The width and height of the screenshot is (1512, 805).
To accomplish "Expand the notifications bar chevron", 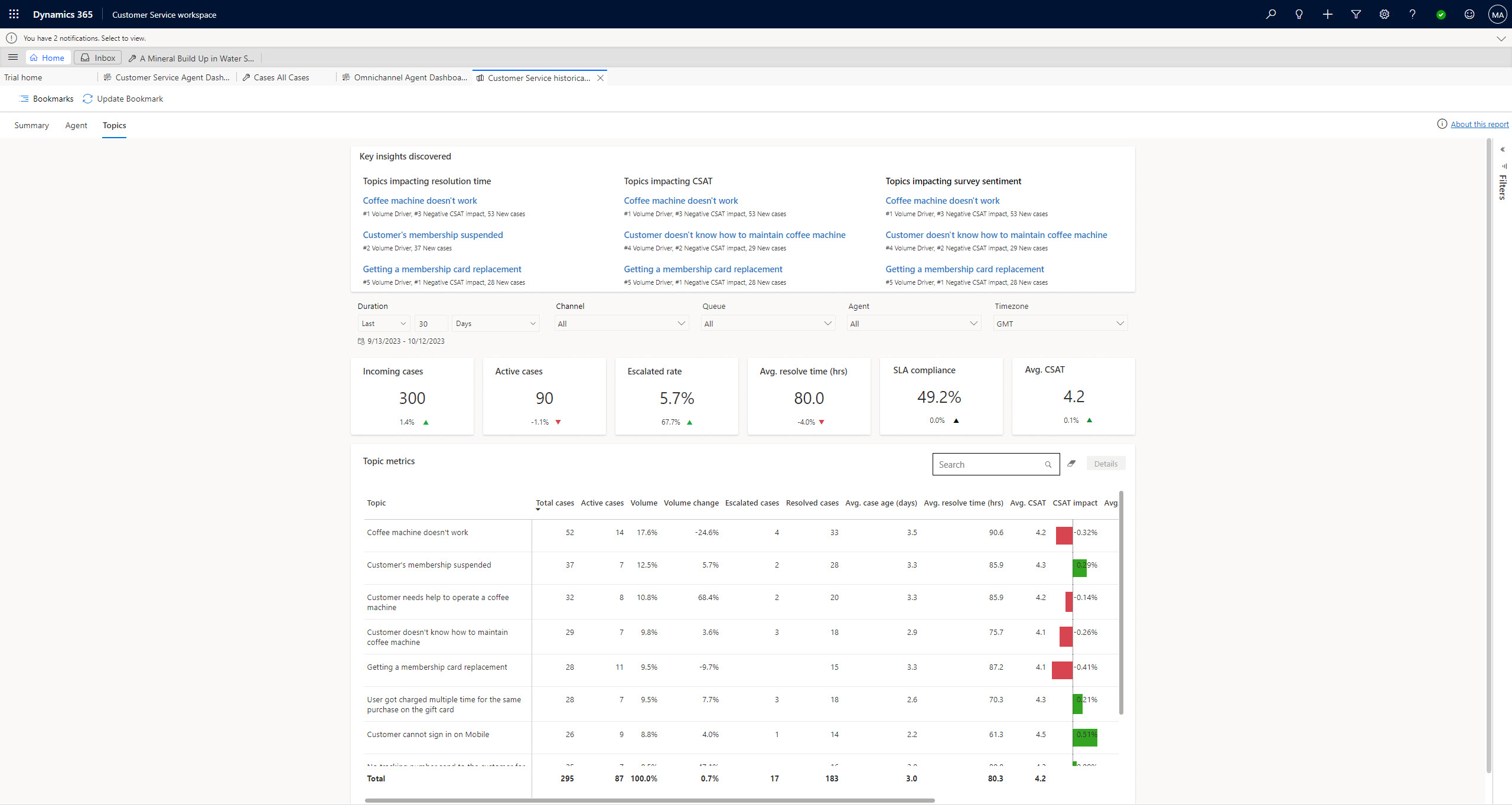I will click(x=1501, y=38).
